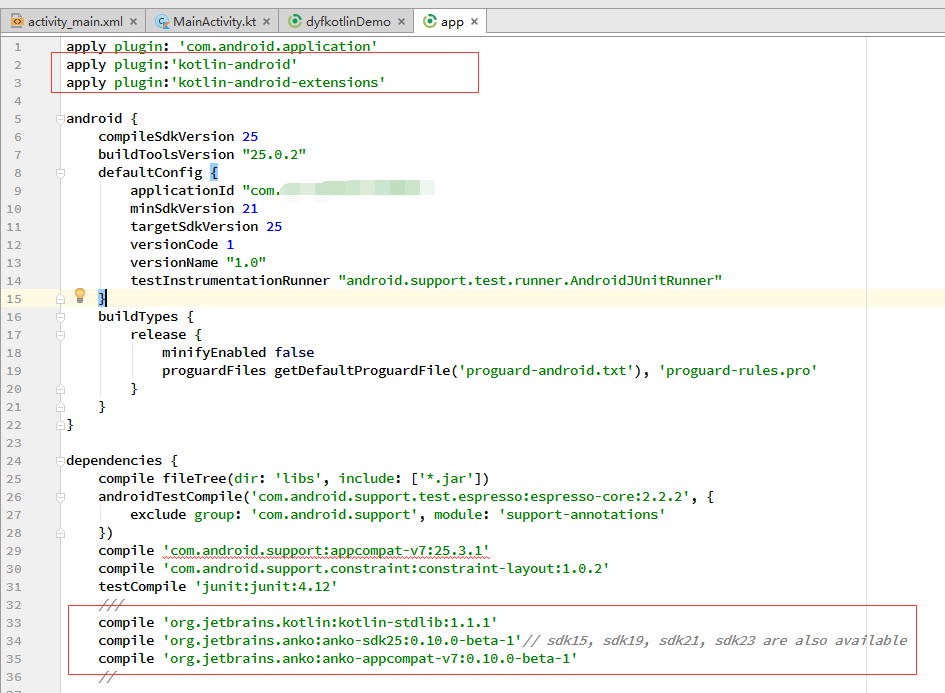Switch to the activity_main.xml tab
This screenshot has height=693, width=945.
point(75,22)
